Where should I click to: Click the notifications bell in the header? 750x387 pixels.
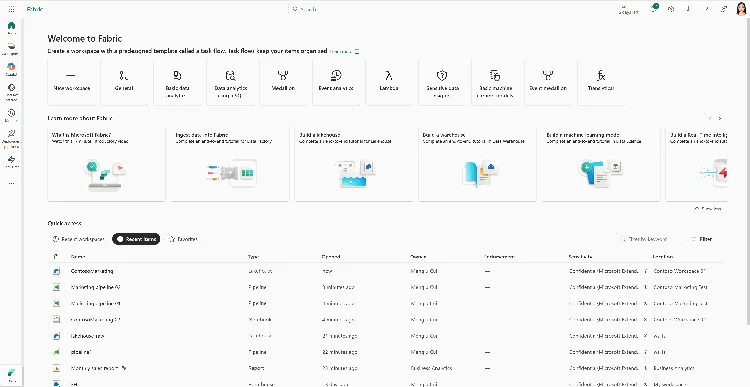click(654, 9)
